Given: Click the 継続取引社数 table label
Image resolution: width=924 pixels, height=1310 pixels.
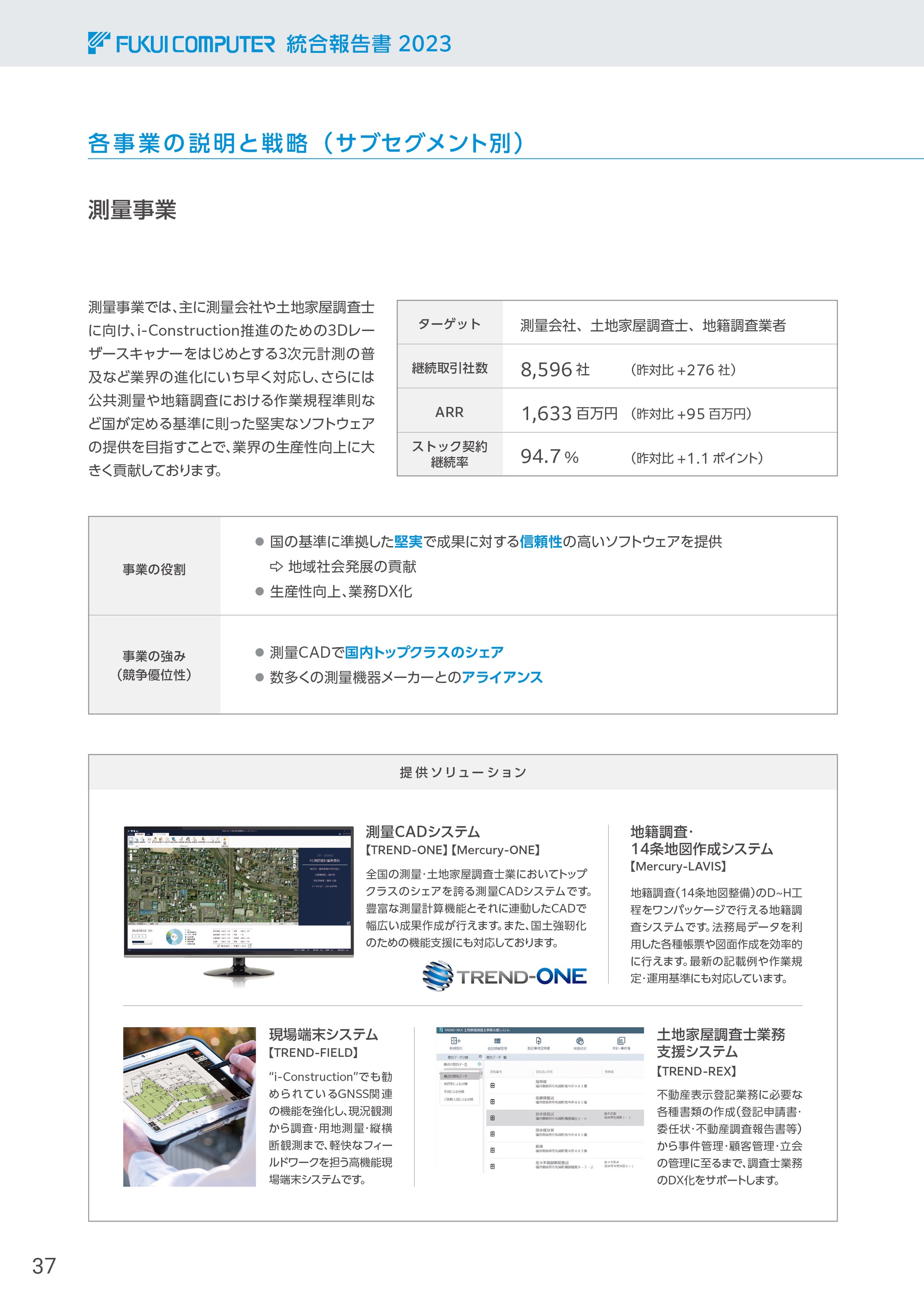Looking at the screenshot, I should tap(449, 368).
